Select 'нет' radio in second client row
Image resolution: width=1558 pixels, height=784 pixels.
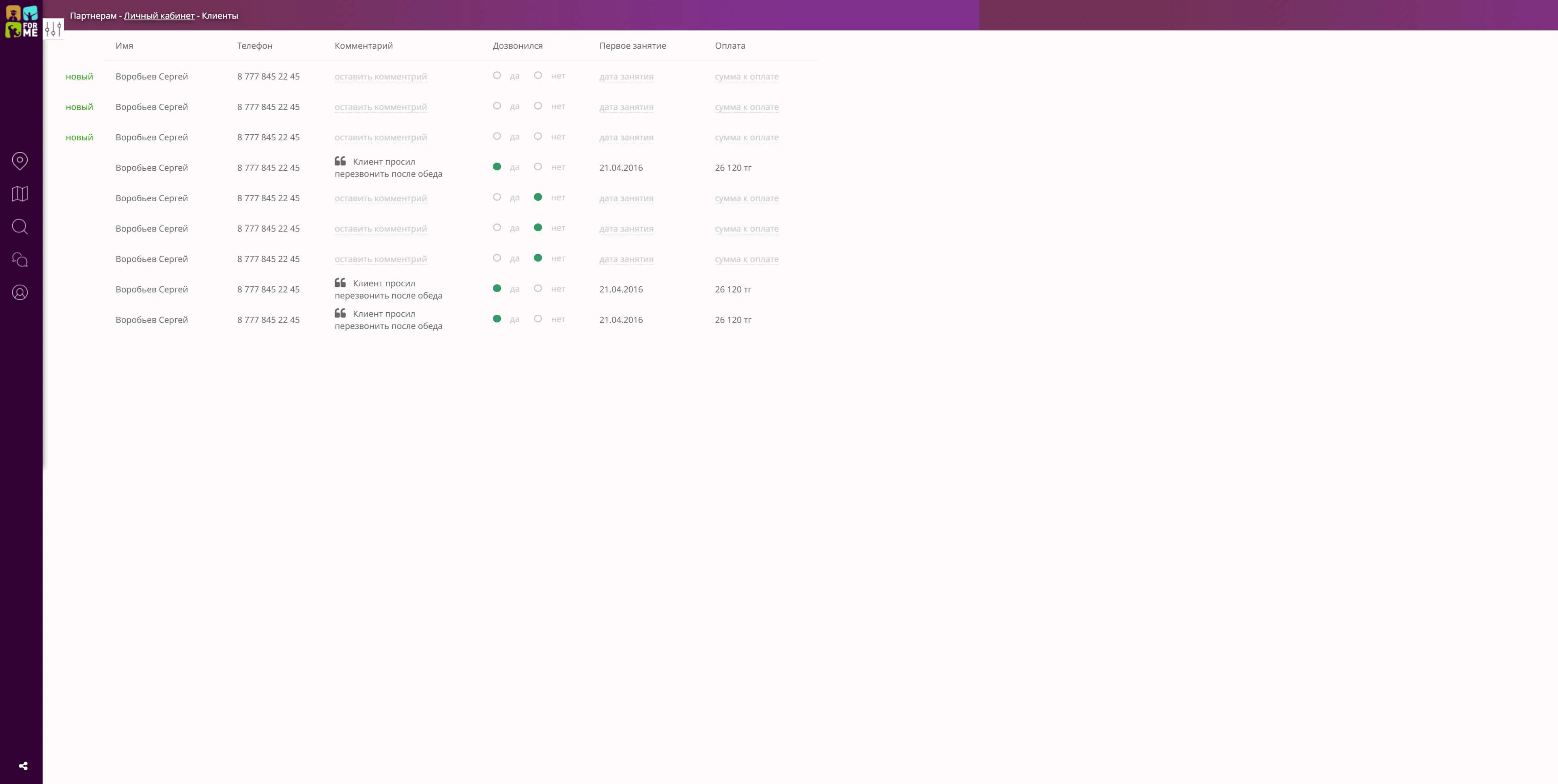point(538,106)
